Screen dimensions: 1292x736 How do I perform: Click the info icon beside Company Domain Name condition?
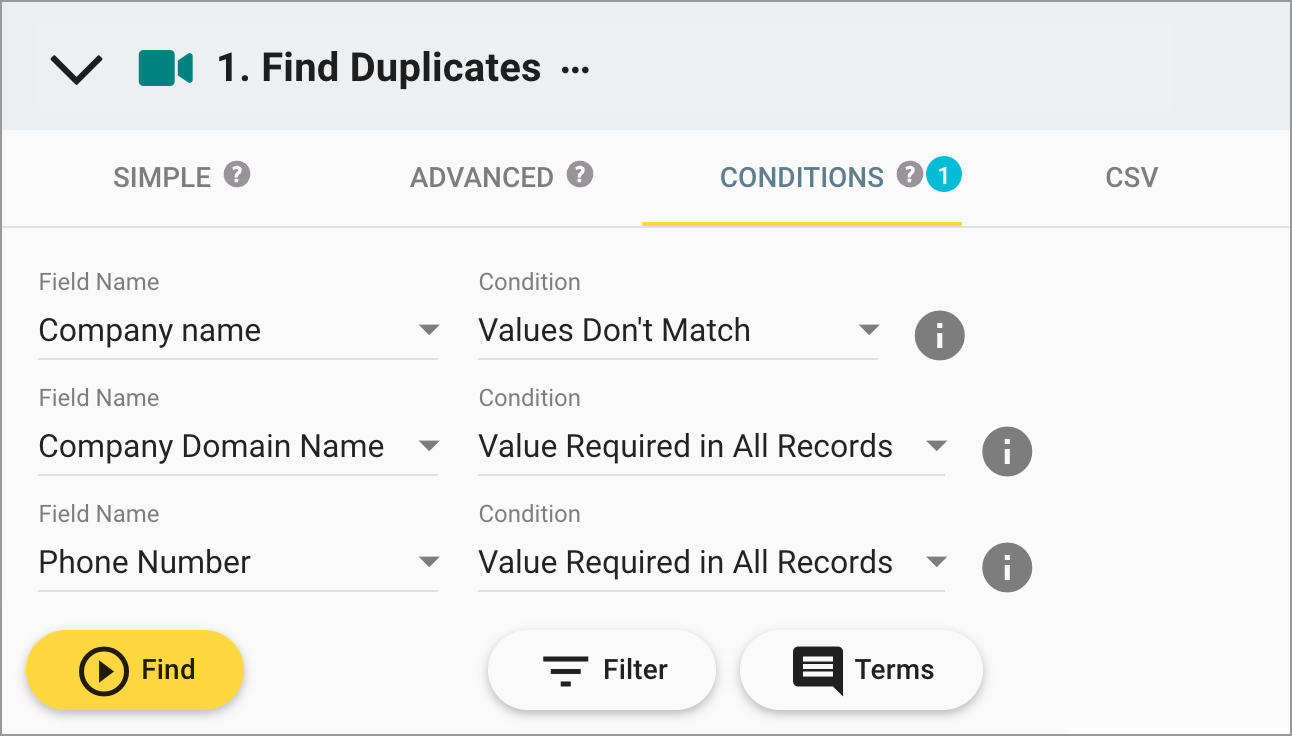[1007, 452]
